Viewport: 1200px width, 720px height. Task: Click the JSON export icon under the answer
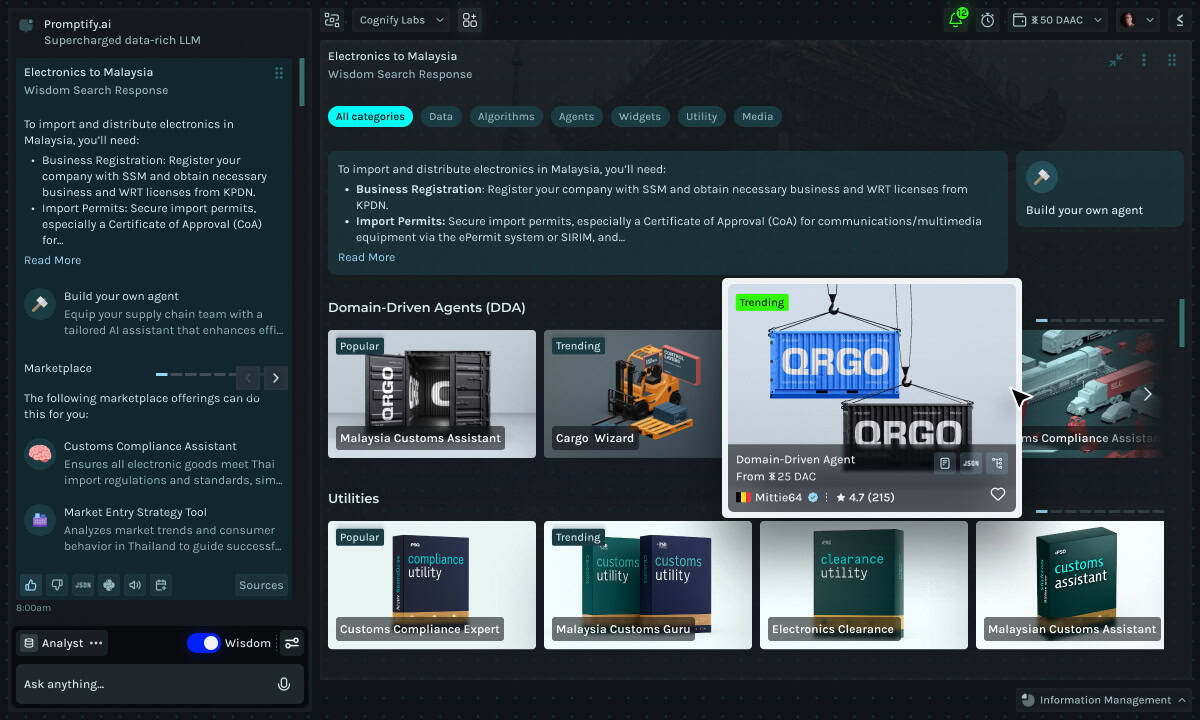[83, 585]
